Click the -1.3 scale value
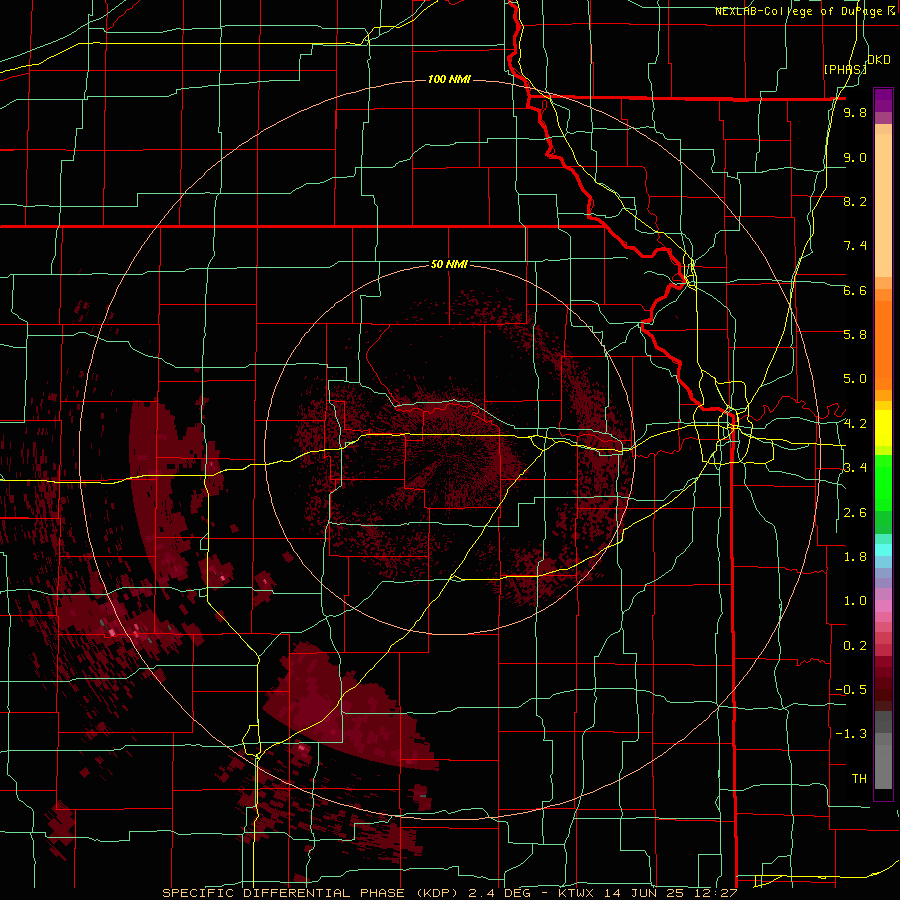The width and height of the screenshot is (900, 900). [851, 734]
